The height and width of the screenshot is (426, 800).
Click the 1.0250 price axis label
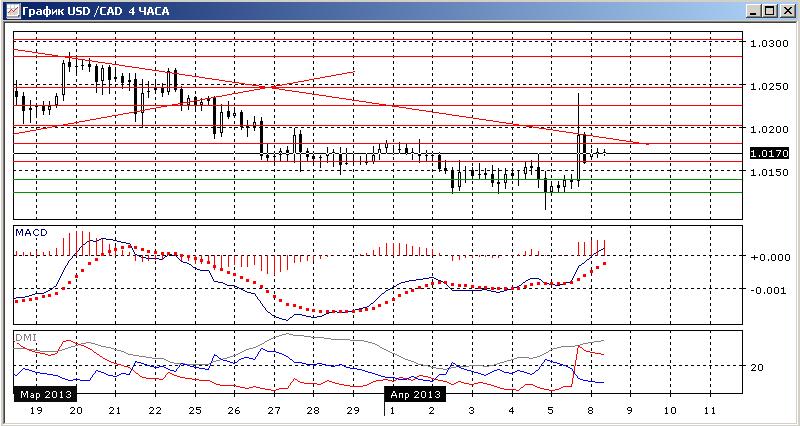click(x=768, y=87)
